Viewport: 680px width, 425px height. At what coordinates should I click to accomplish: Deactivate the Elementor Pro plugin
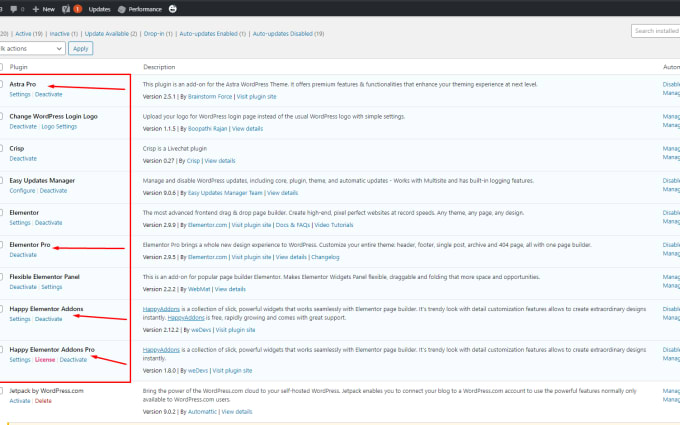pyautogui.click(x=23, y=255)
